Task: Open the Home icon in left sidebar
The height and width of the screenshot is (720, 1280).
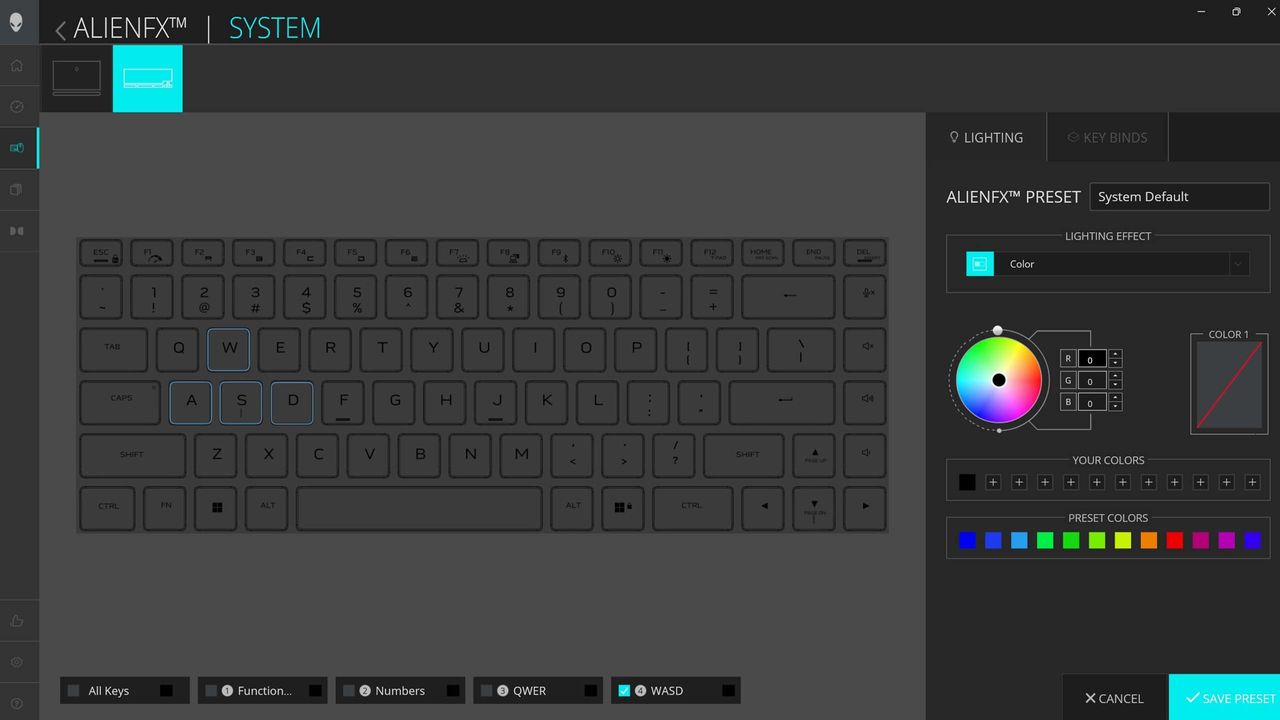Action: point(17,65)
